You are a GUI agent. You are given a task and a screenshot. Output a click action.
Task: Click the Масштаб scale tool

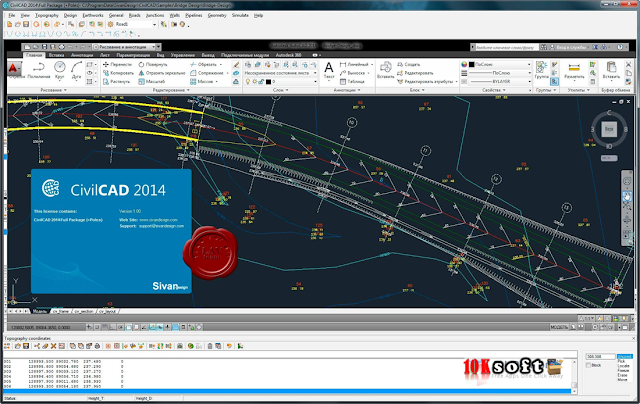coord(151,82)
